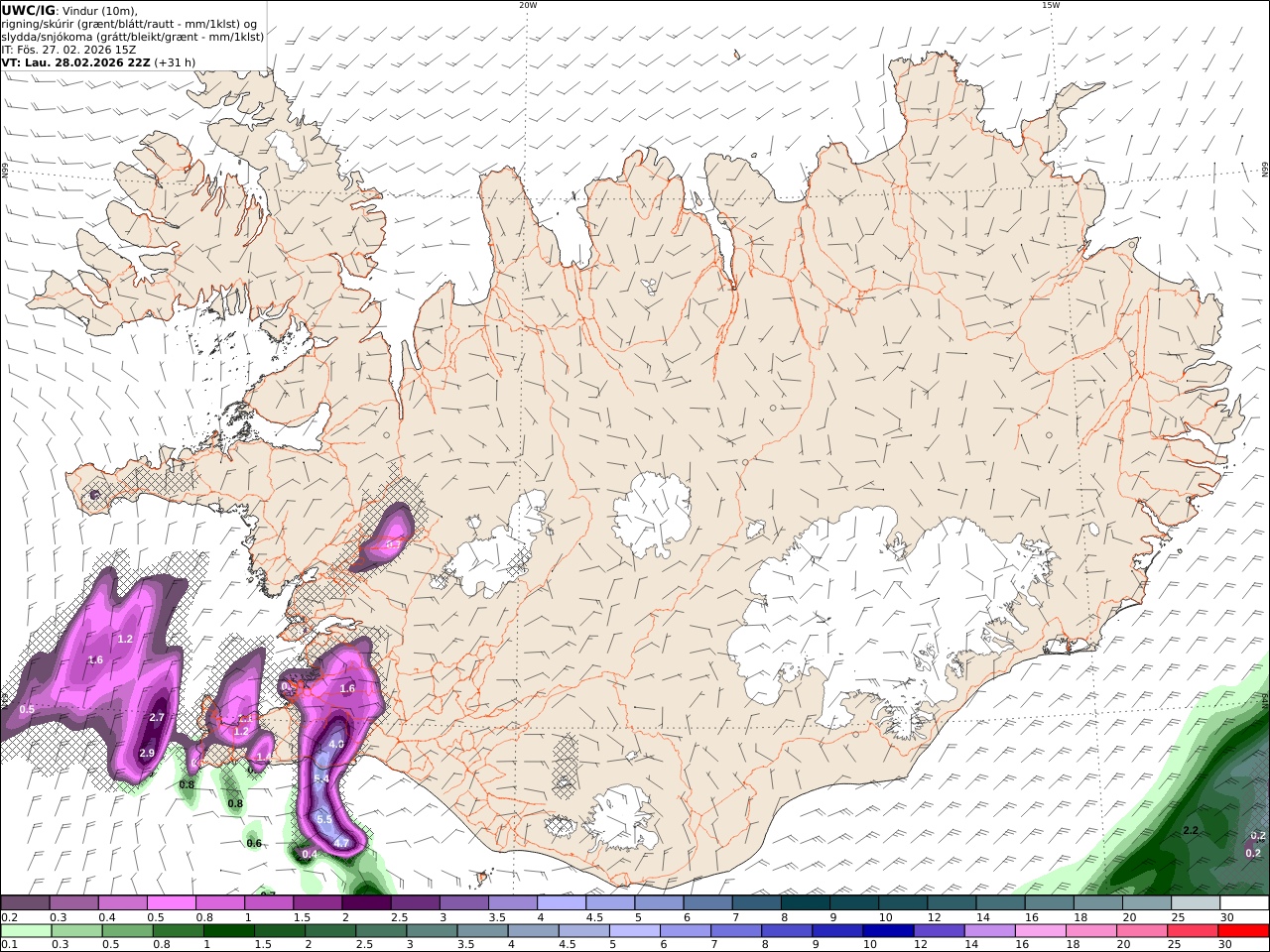Click the 20W longitude label
This screenshot has width=1270, height=952.
tap(528, 5)
